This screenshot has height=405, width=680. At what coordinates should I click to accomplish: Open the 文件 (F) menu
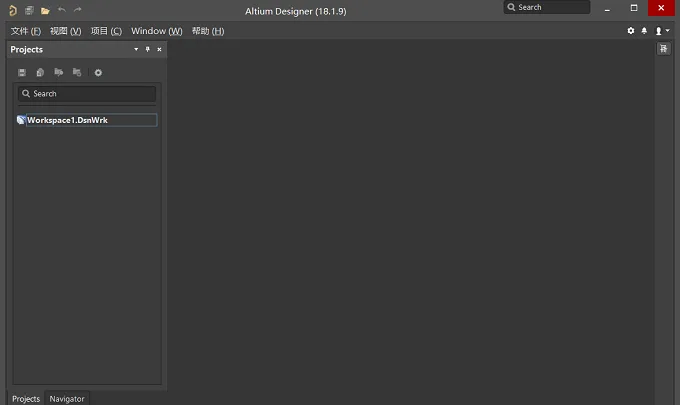click(x=26, y=31)
